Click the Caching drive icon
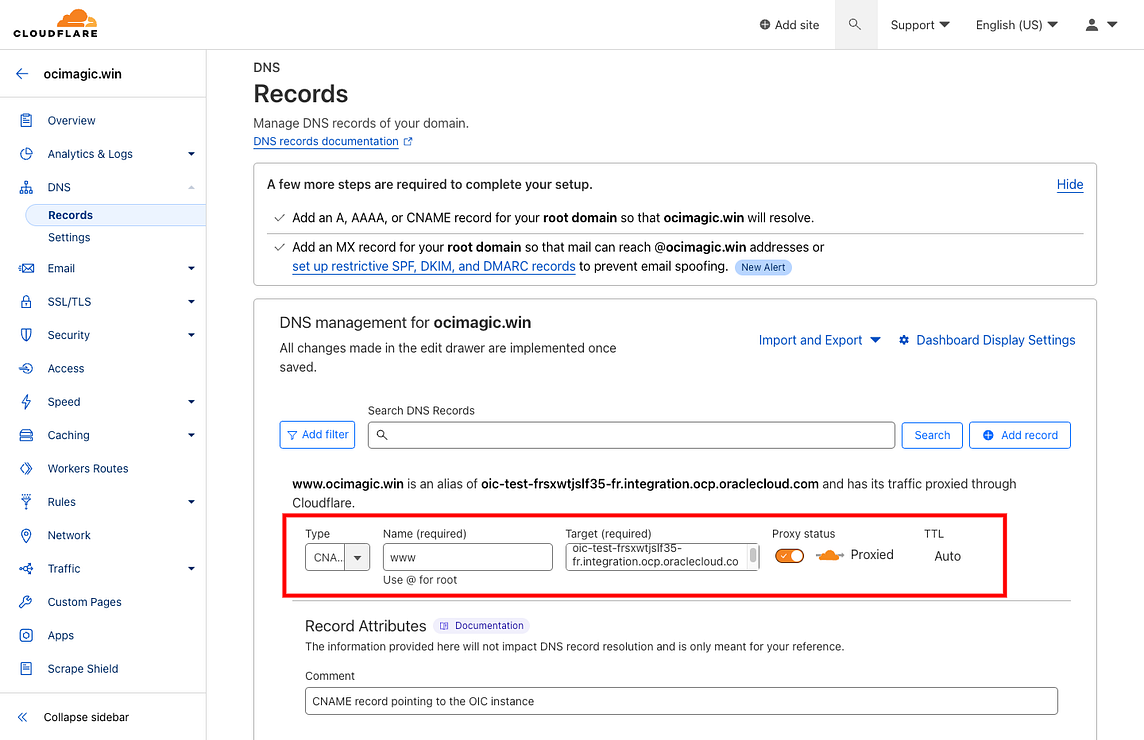Viewport: 1144px width, 740px height. (26, 436)
